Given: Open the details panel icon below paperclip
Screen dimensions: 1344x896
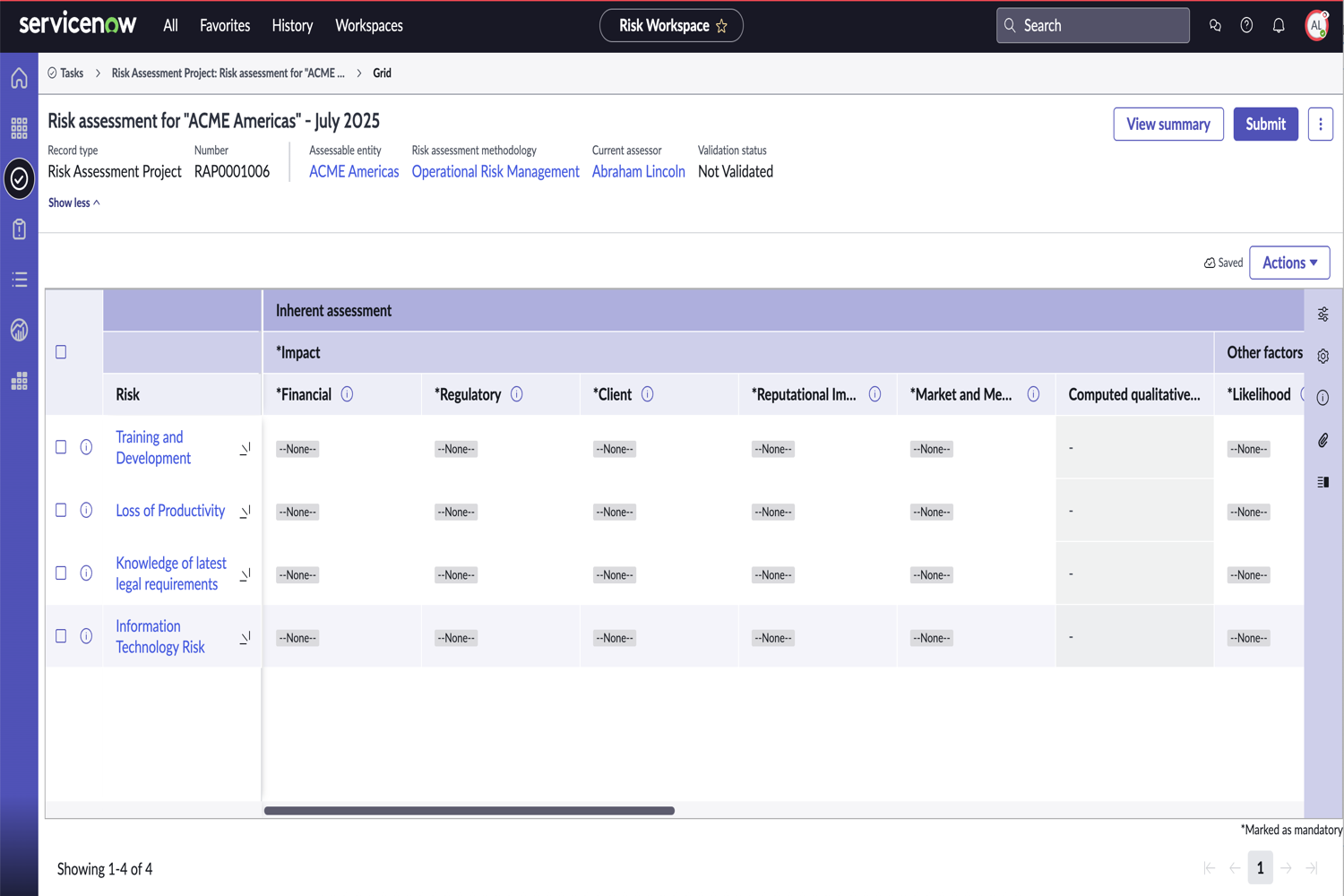Looking at the screenshot, I should [1322, 482].
